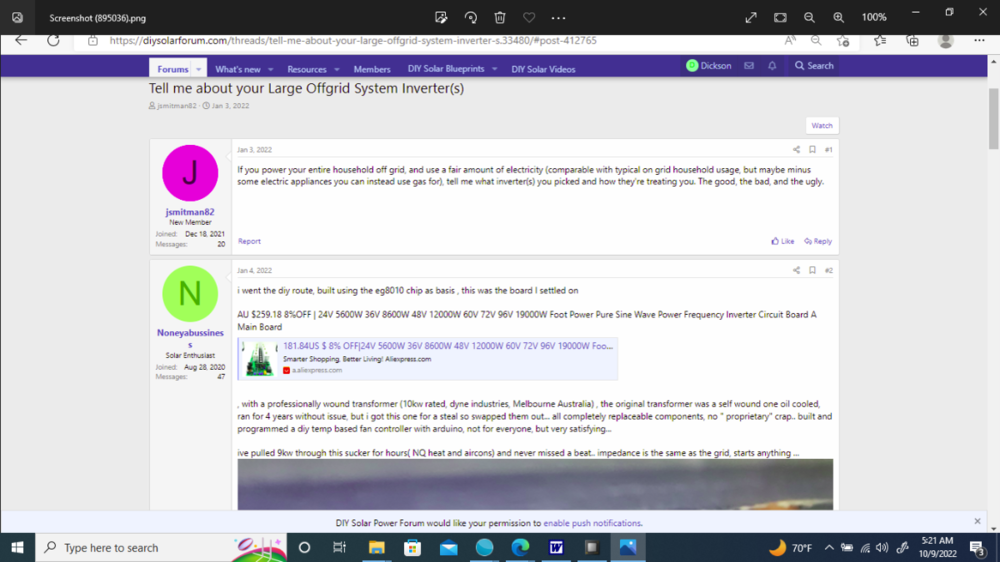Select the Forums tab
The width and height of the screenshot is (1000, 562).
(173, 69)
